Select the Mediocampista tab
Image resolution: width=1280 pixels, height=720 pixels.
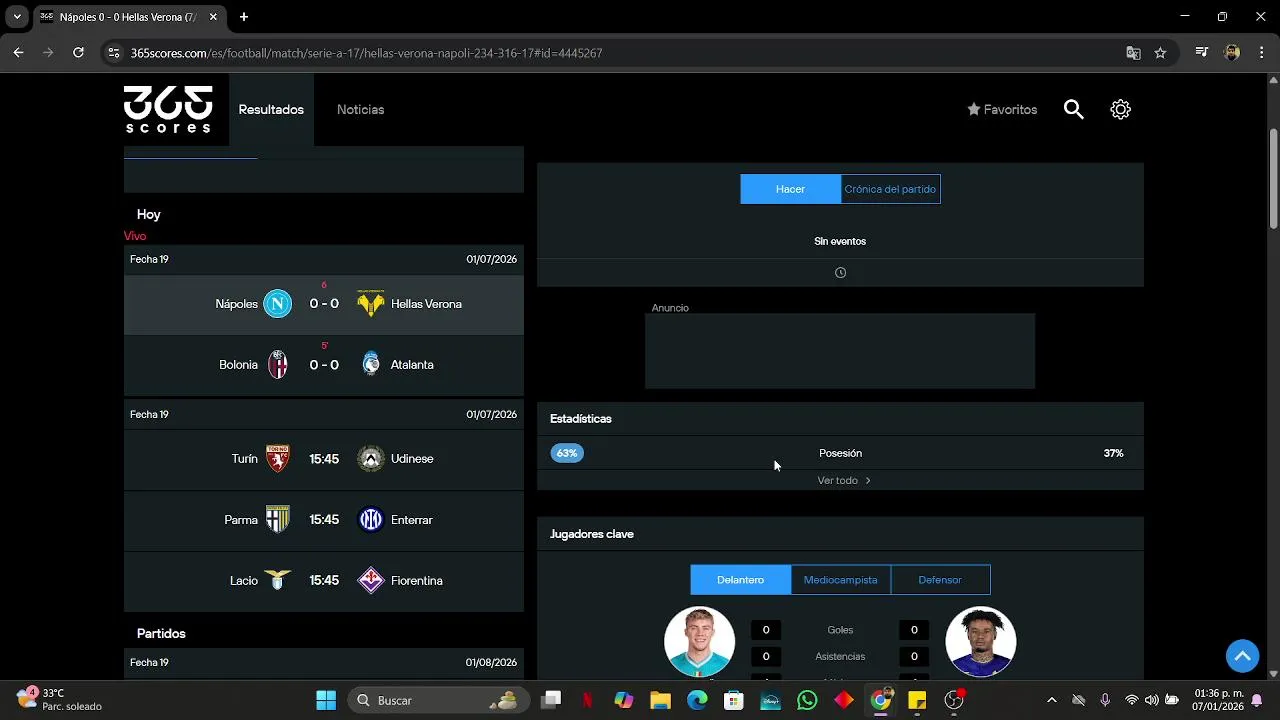(x=840, y=580)
